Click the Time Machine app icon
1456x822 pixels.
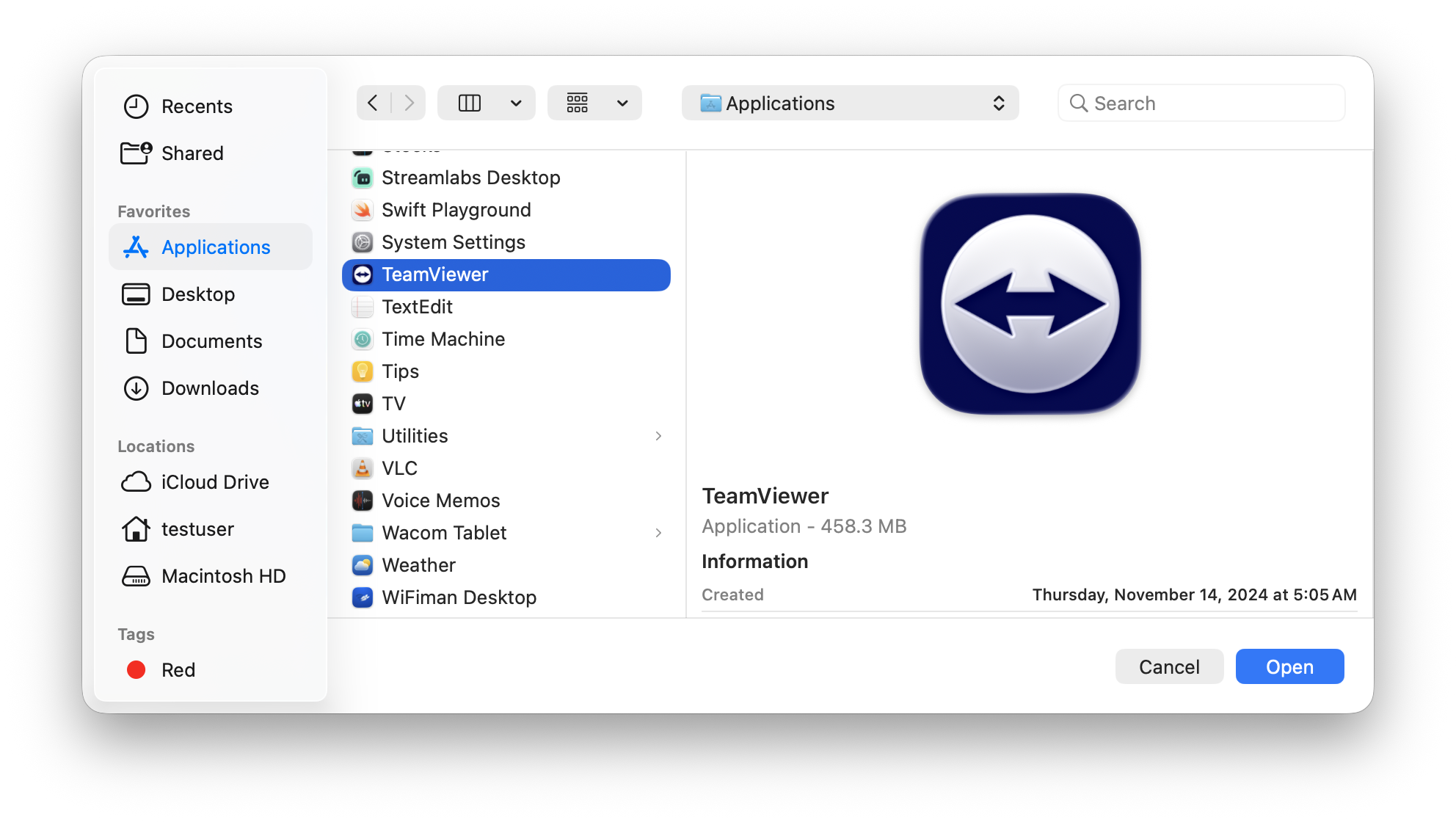click(x=363, y=339)
